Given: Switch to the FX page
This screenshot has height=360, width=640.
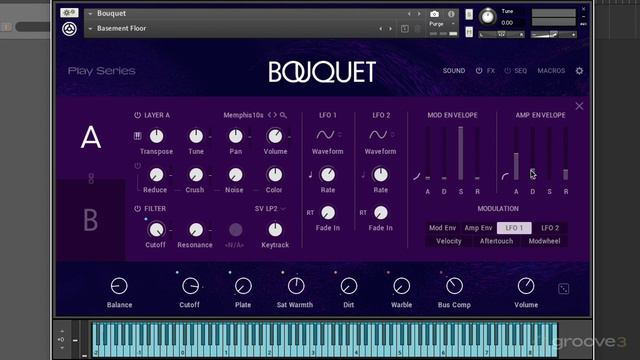Looking at the screenshot, I should coord(491,71).
